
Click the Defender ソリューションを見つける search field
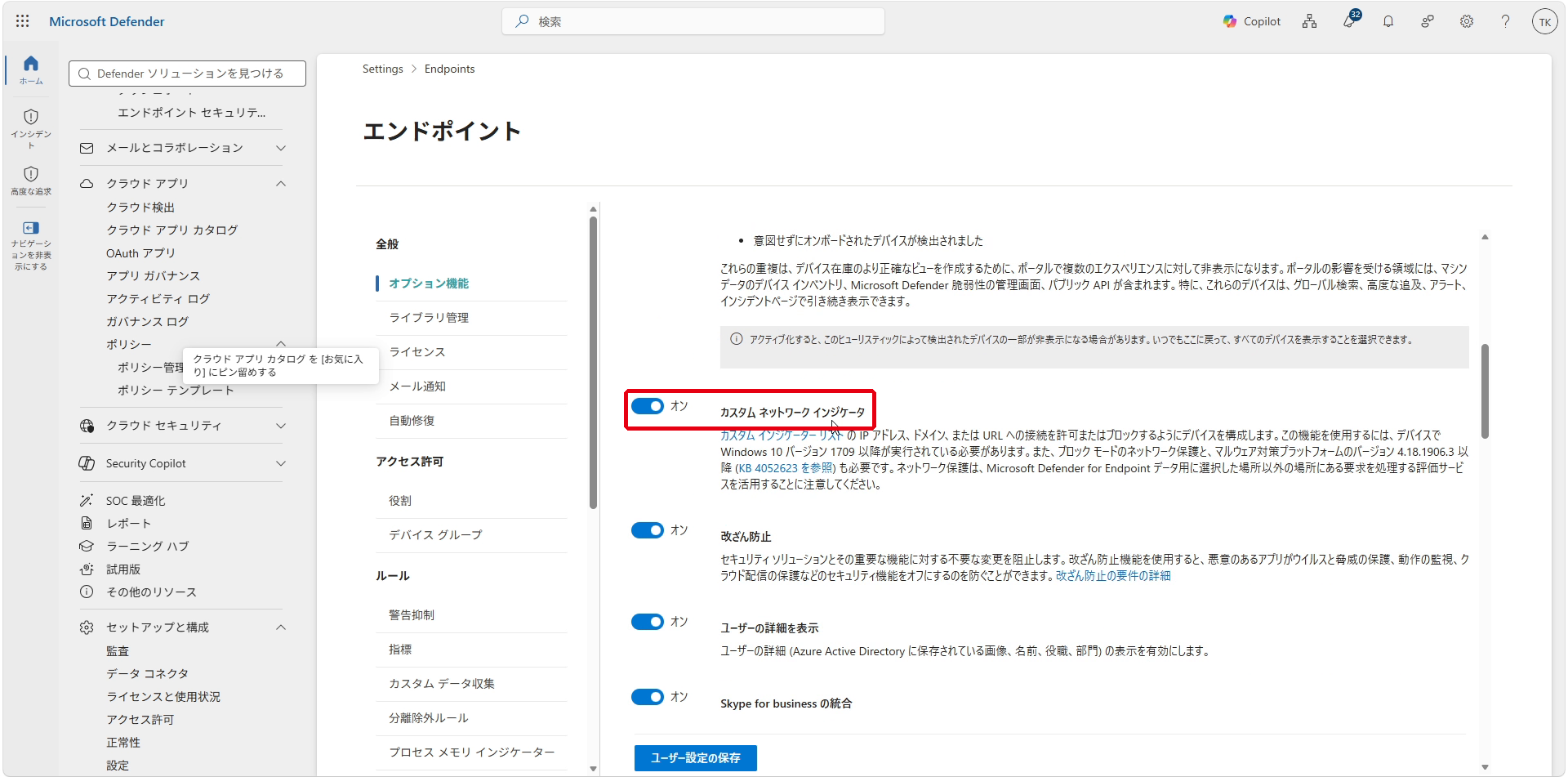[188, 74]
